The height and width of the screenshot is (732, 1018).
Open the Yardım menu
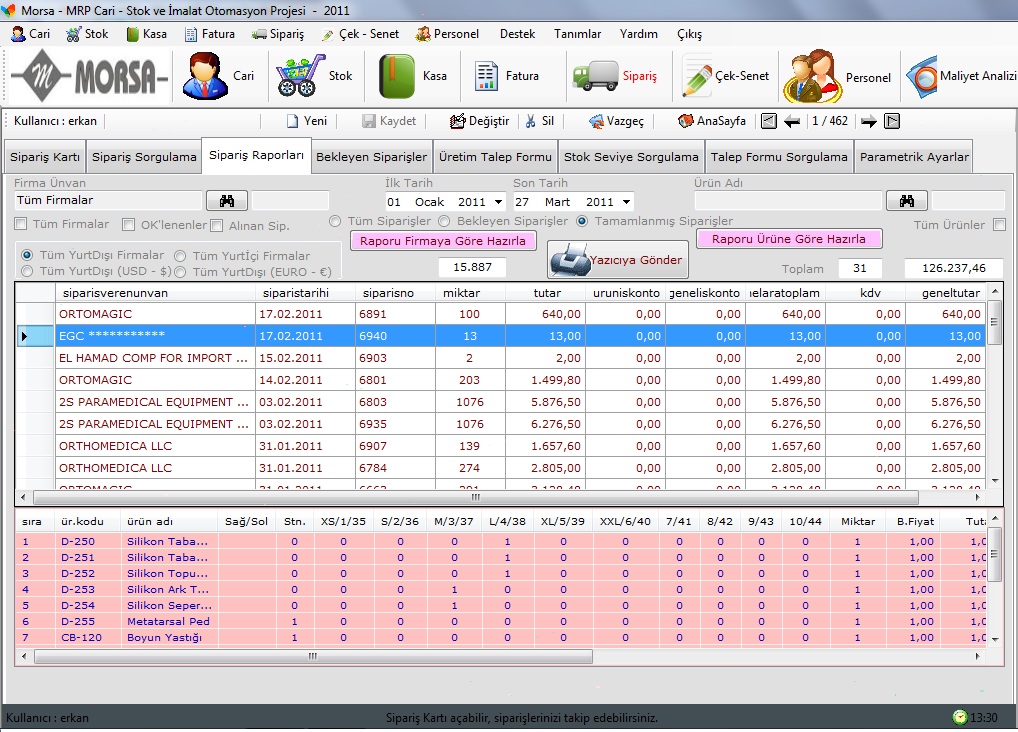click(x=638, y=34)
